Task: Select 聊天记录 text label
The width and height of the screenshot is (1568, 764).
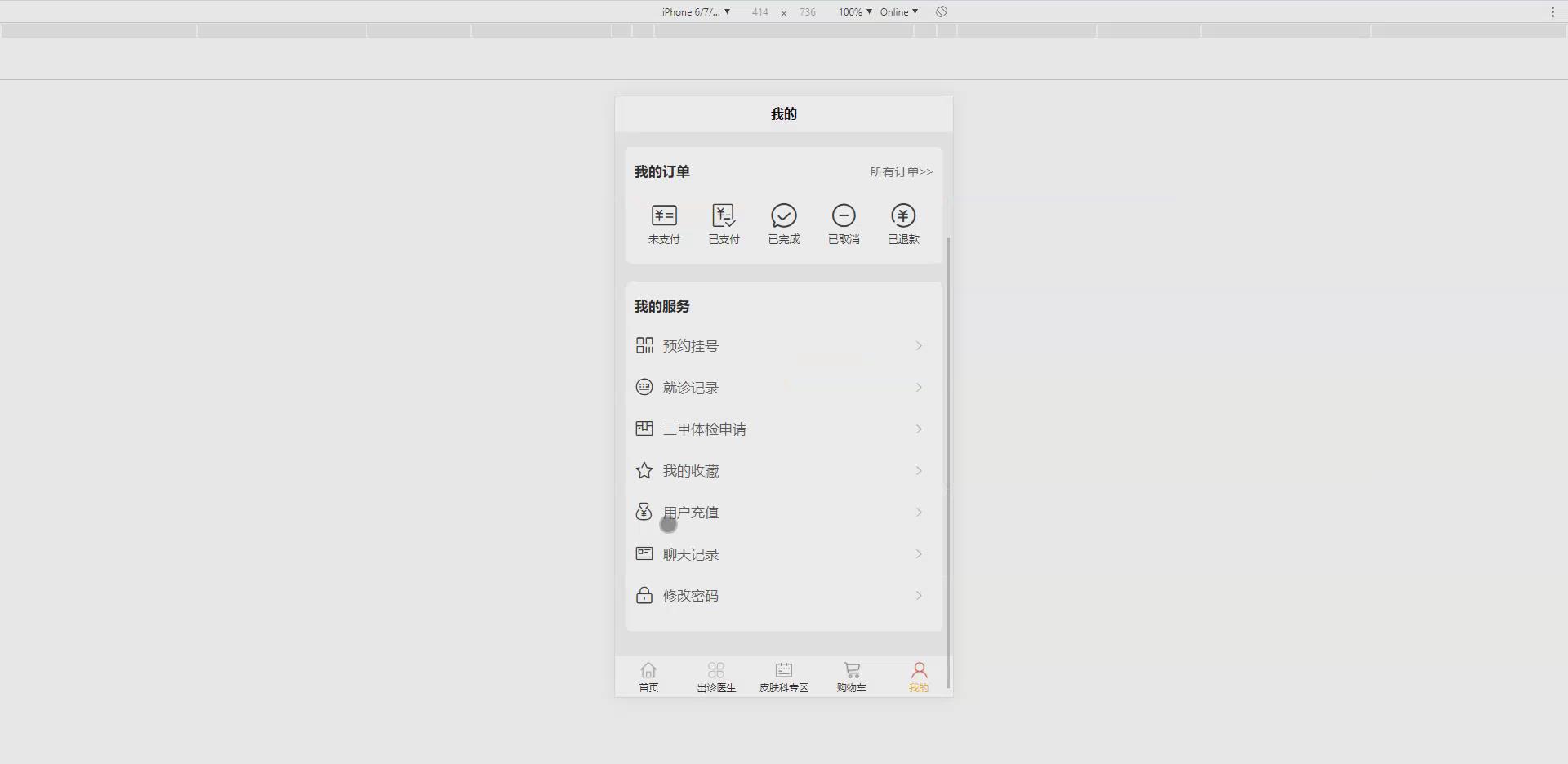Action: (x=691, y=554)
